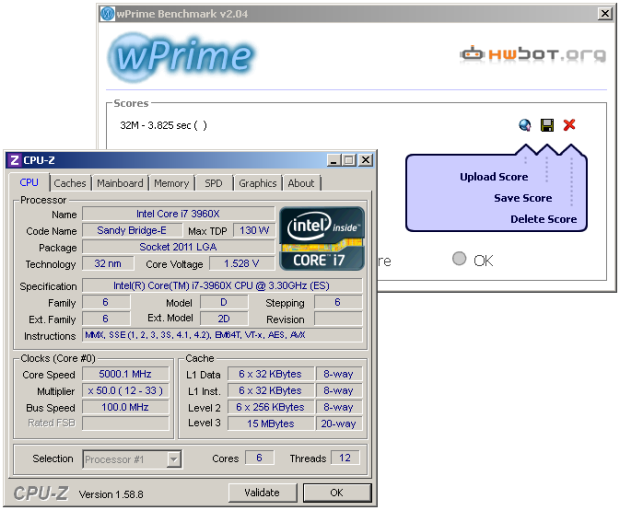Viewport: 620px width, 511px height.
Task: Click the CPU-Z window title bar
Action: (x=190, y=160)
